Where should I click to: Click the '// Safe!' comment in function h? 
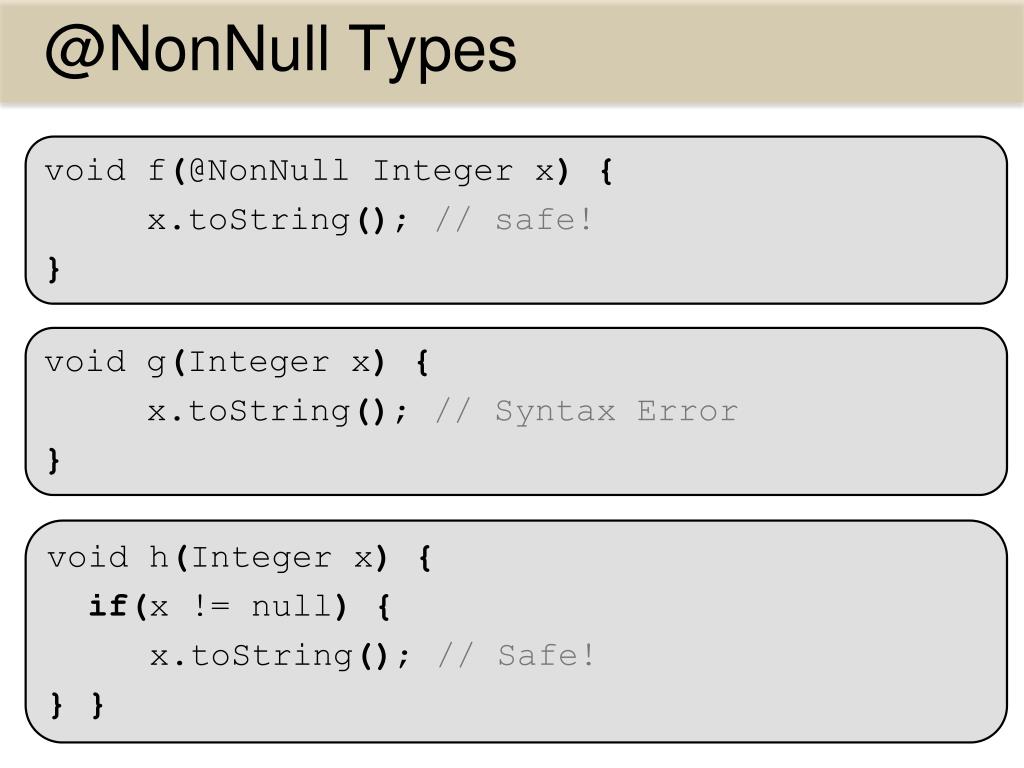[x=517, y=655]
